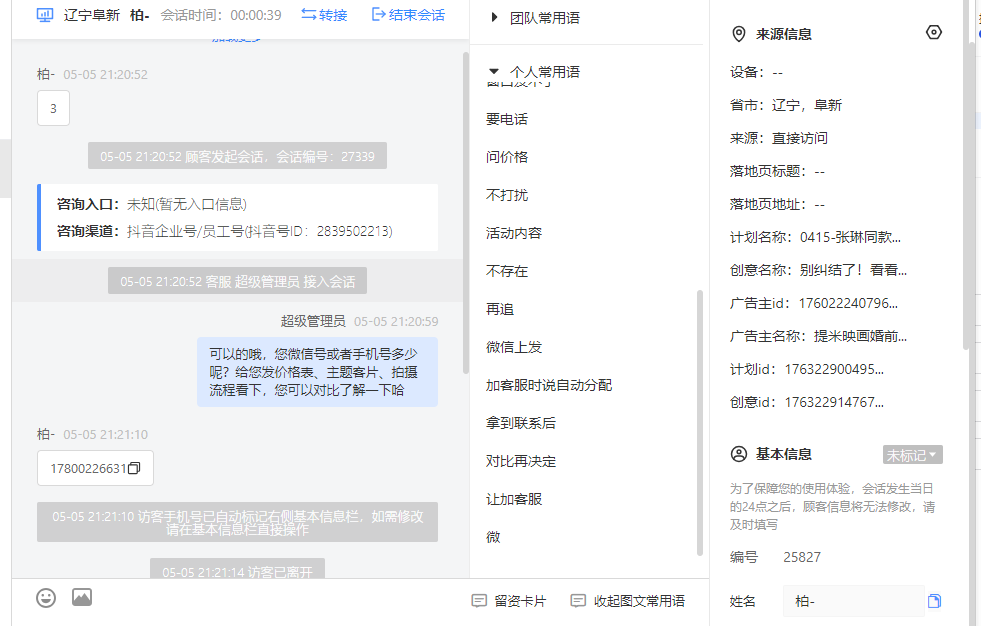
Task: Click the 创意名称 value 别纠结了
Action: [x=853, y=270]
